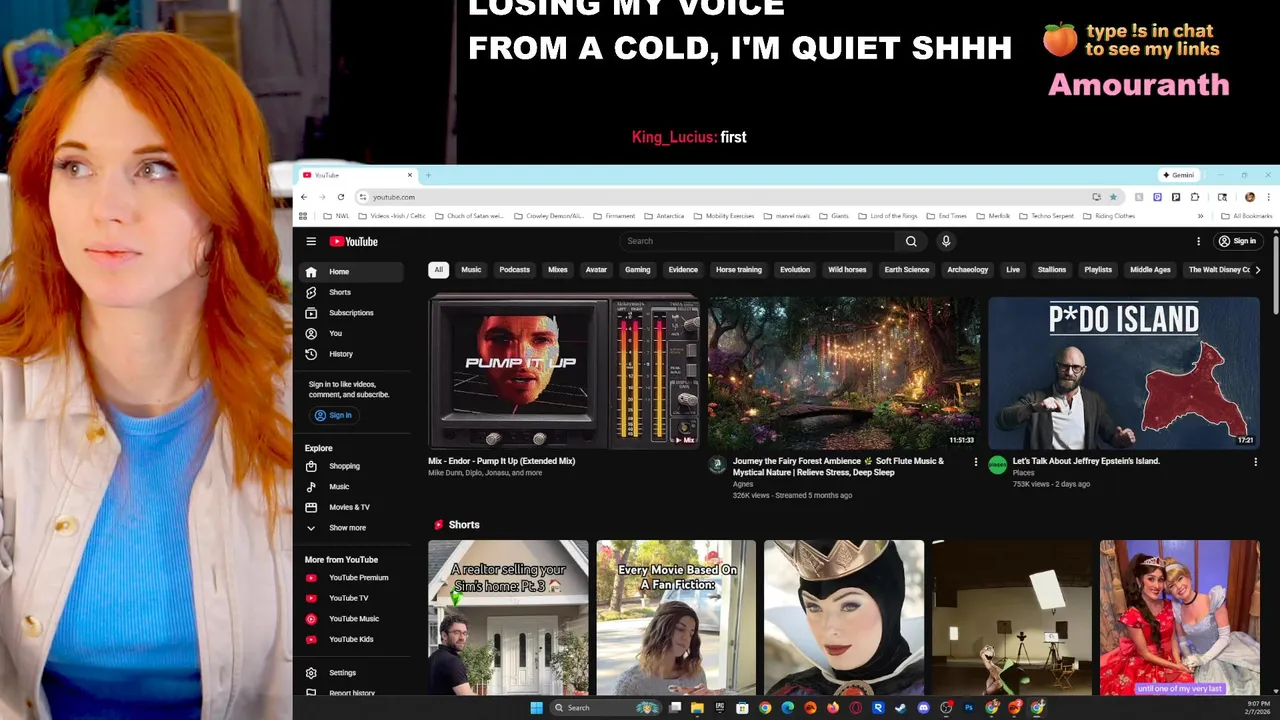
Task: Select the Podcasts category chip
Action: (515, 270)
